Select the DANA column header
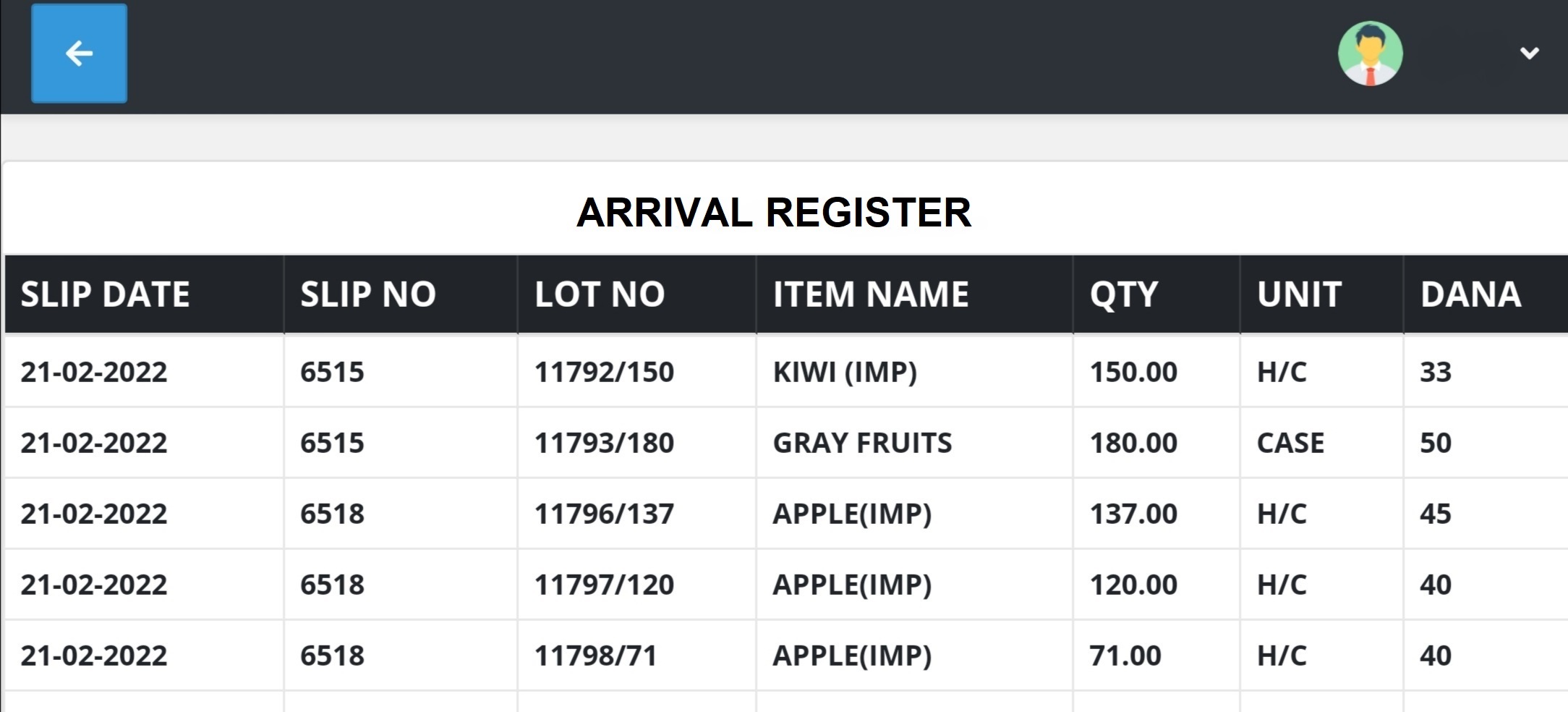Viewport: 1568px width, 712px height. 1470,294
